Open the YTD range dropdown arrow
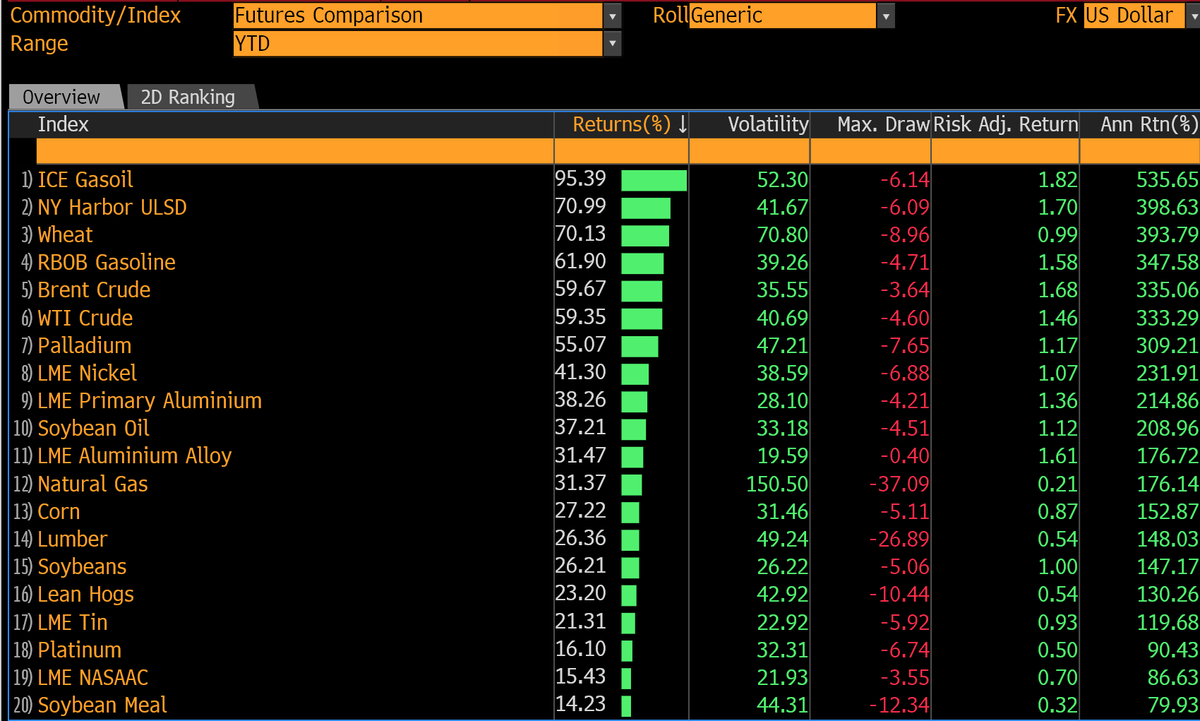The height and width of the screenshot is (721, 1200). (613, 44)
